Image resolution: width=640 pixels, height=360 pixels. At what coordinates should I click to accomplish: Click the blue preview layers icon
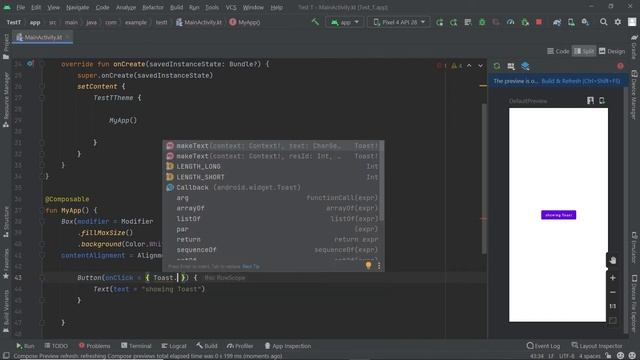(x=525, y=66)
